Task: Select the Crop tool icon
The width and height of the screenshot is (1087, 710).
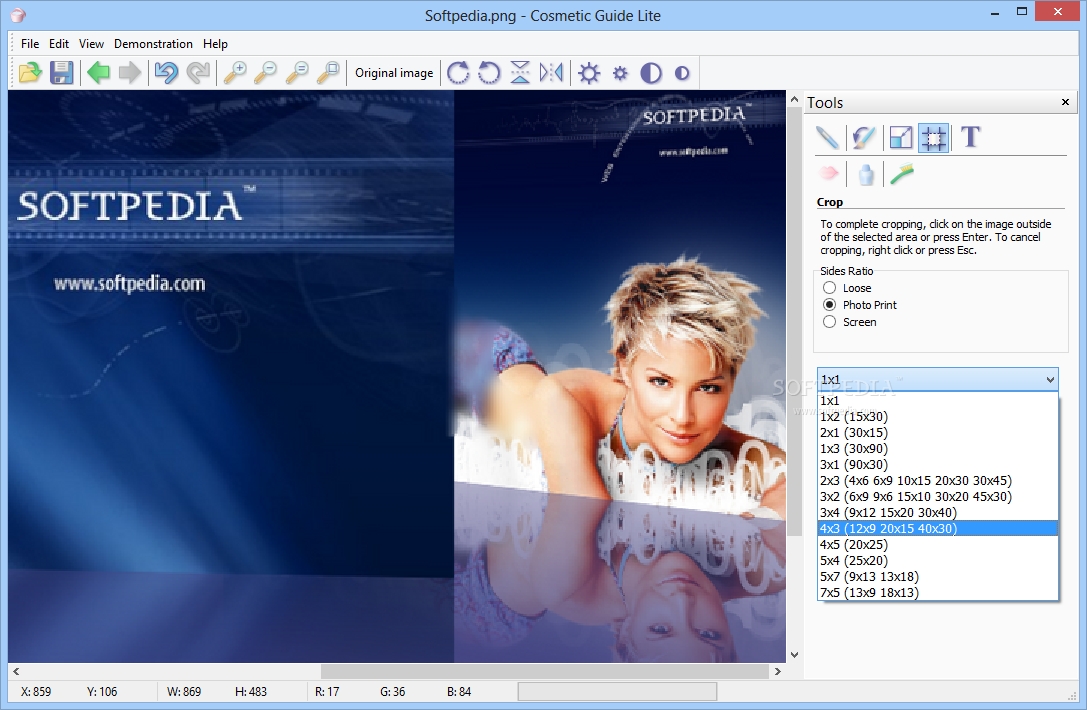Action: (x=933, y=137)
